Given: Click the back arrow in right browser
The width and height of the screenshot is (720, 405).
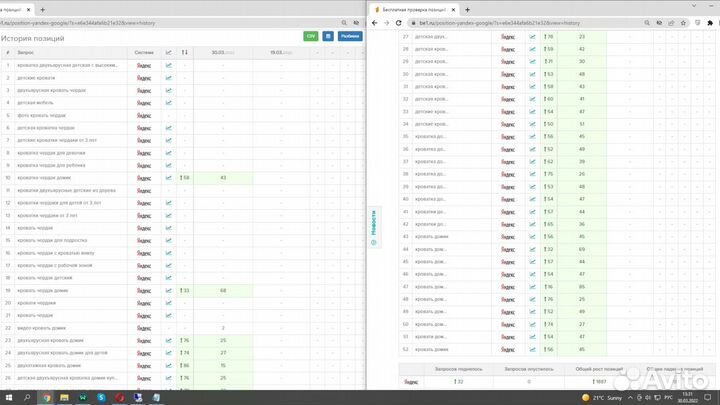Looking at the screenshot, I should coord(375,22).
